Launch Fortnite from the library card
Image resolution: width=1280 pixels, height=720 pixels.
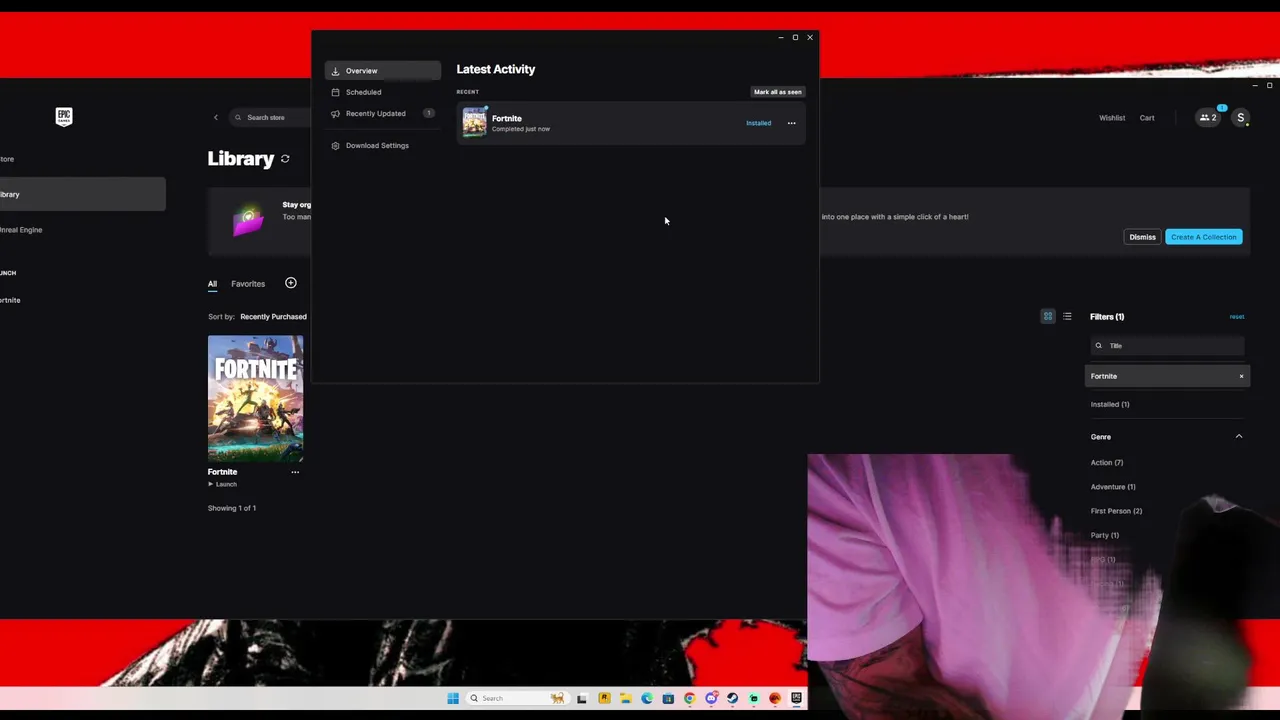pos(223,484)
